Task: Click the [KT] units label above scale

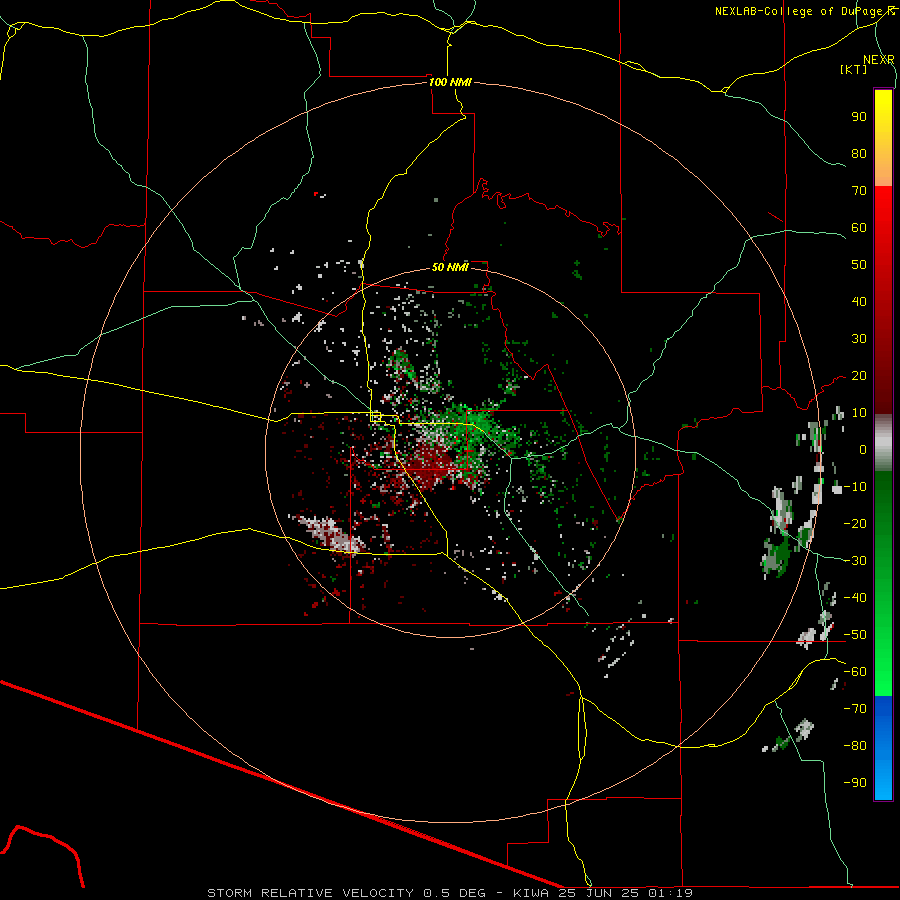Action: [x=854, y=69]
